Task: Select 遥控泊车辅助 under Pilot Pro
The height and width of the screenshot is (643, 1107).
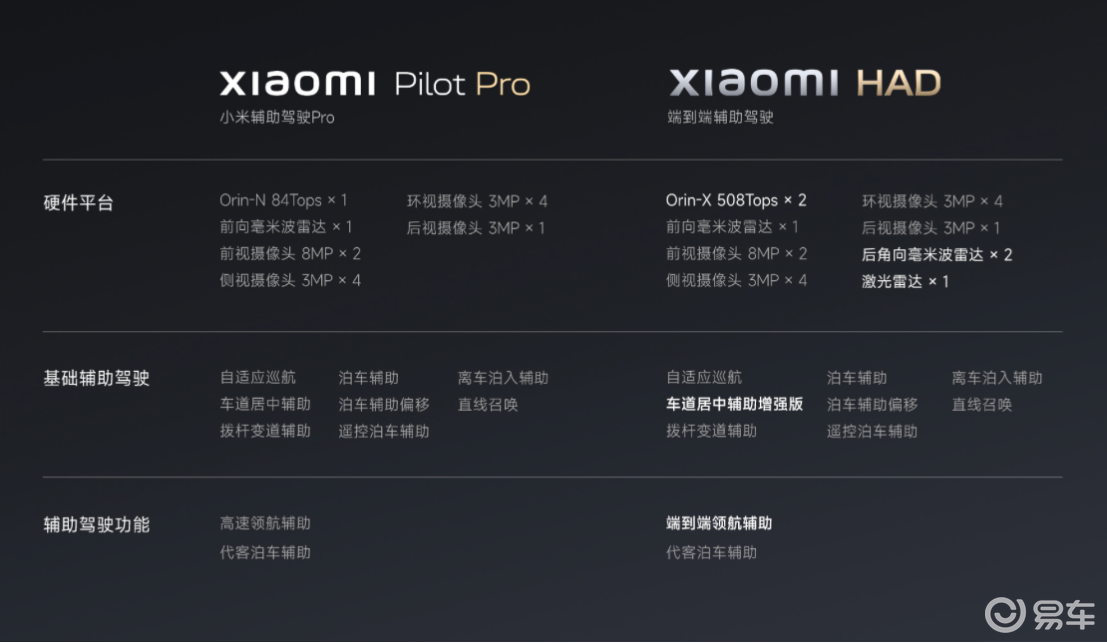Action: (384, 431)
